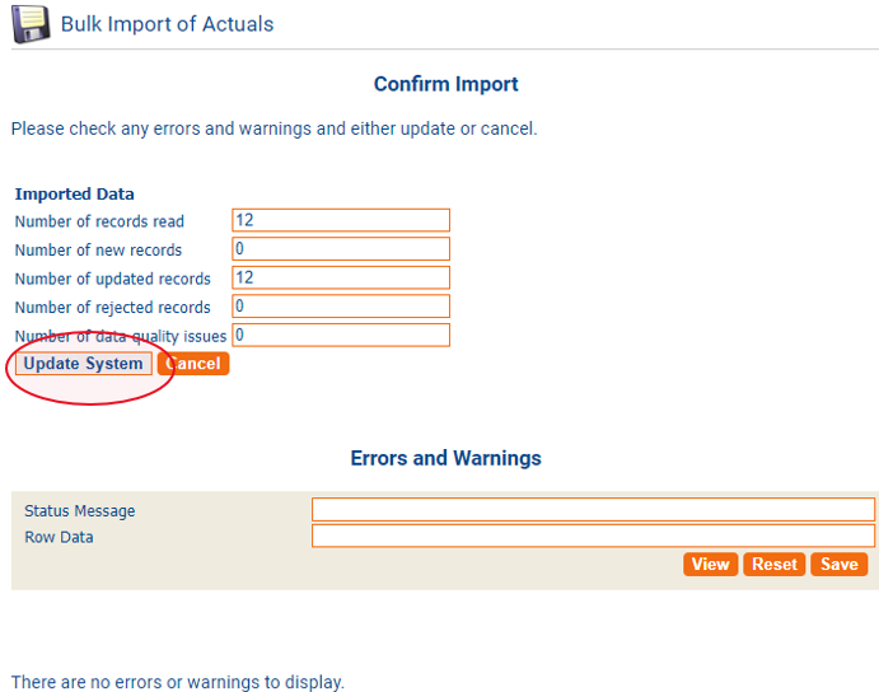Click the Update System button
This screenshot has width=879, height=692.
click(x=84, y=364)
